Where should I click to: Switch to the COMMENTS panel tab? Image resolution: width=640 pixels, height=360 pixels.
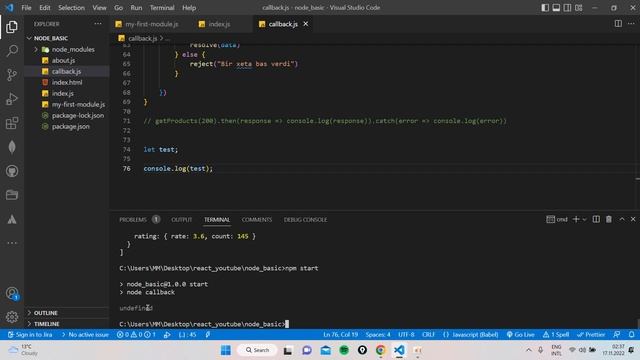coord(257,220)
